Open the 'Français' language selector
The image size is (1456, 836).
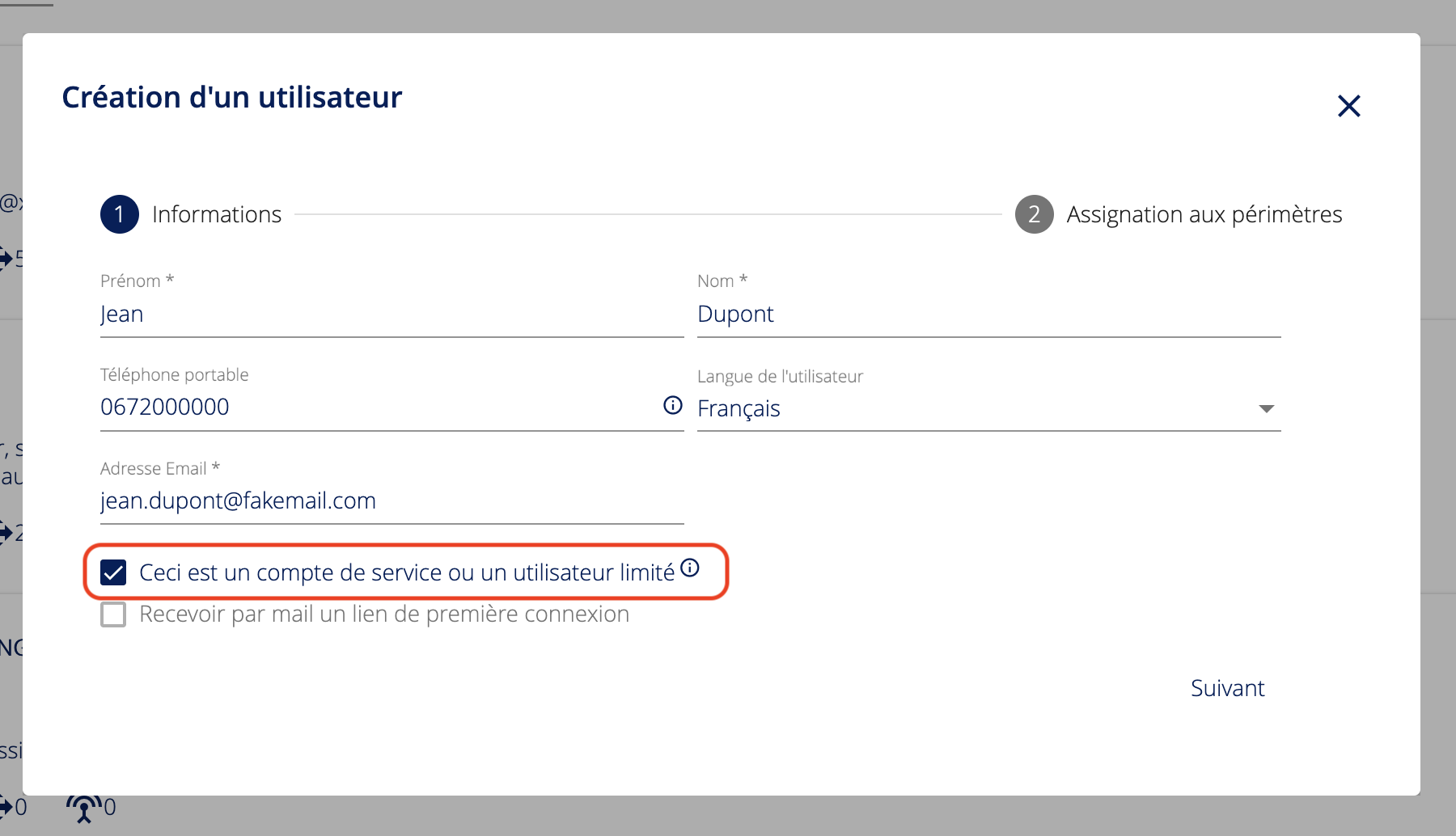pos(971,408)
